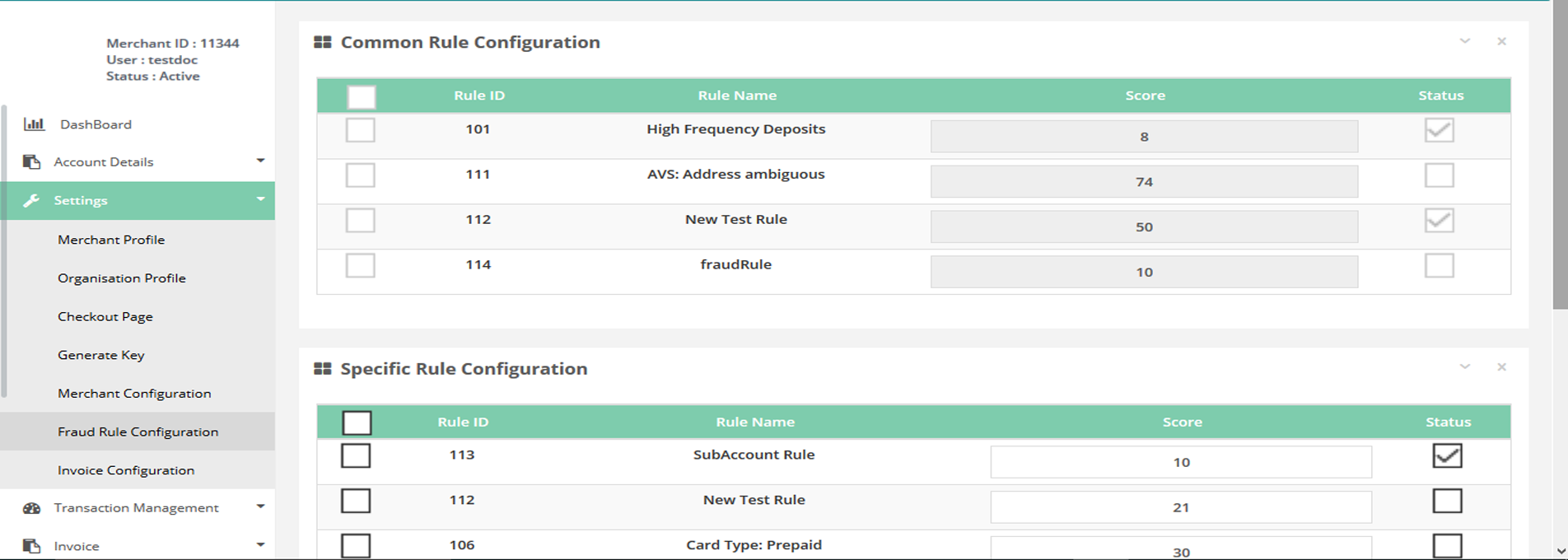Click the Common Rule Configuration grid icon
1568x560 pixels.
[323, 42]
